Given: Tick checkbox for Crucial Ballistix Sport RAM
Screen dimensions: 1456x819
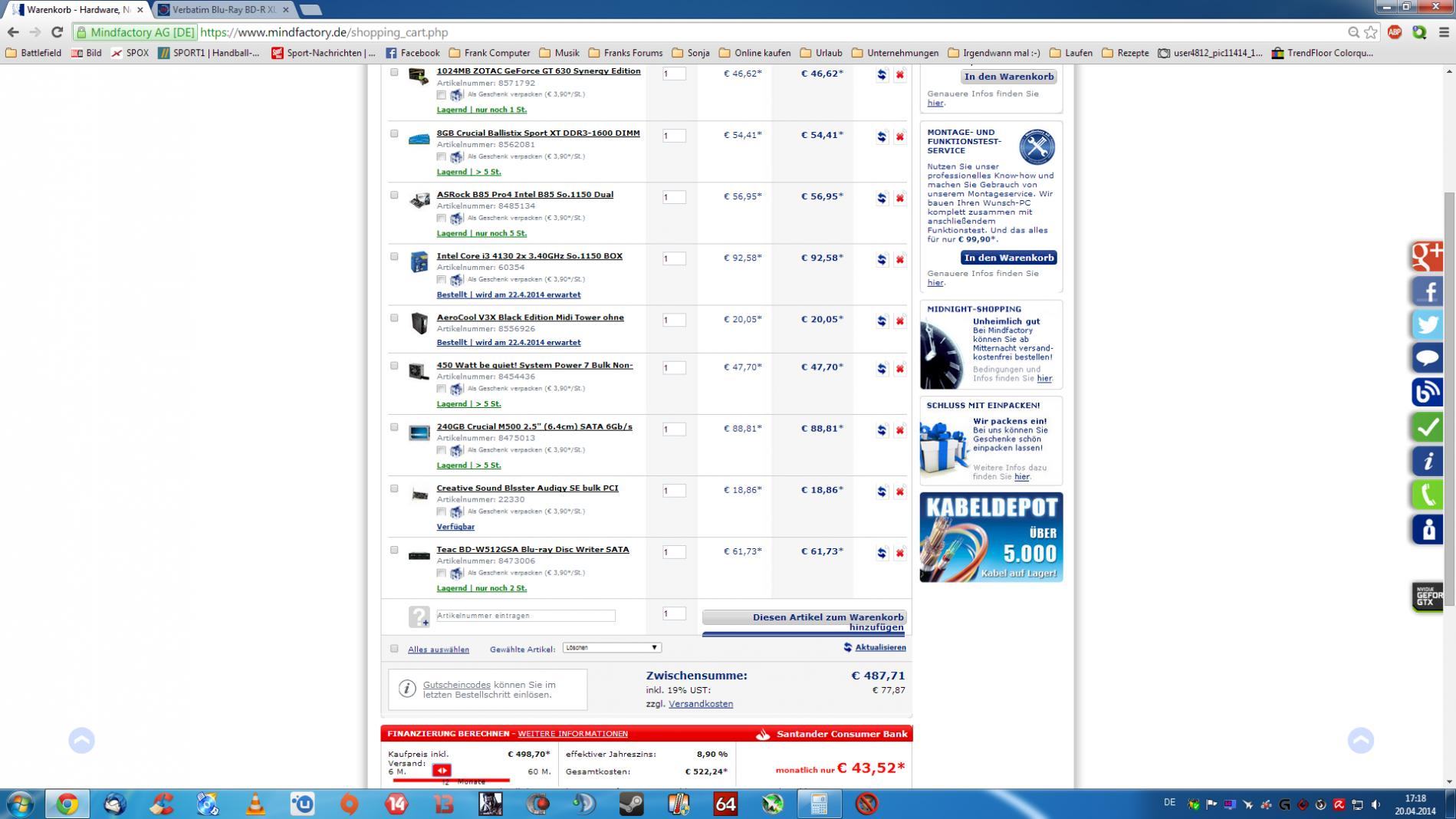Looking at the screenshot, I should pos(394,133).
